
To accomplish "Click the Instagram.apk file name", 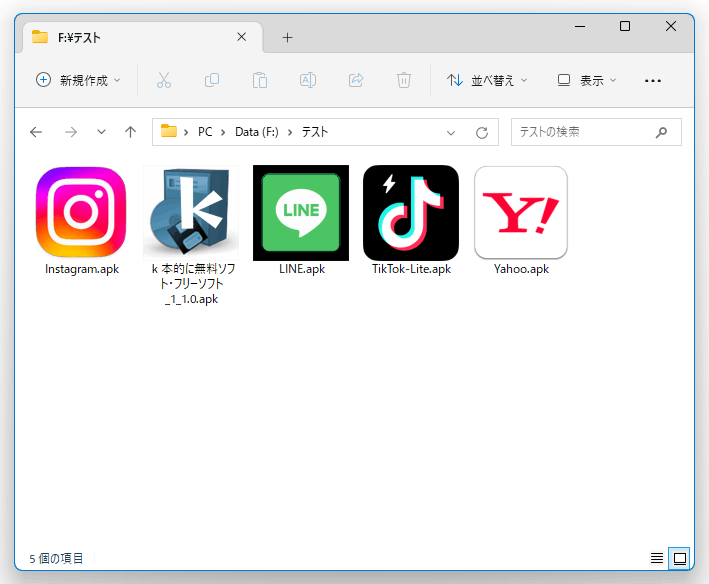I will pos(82,269).
